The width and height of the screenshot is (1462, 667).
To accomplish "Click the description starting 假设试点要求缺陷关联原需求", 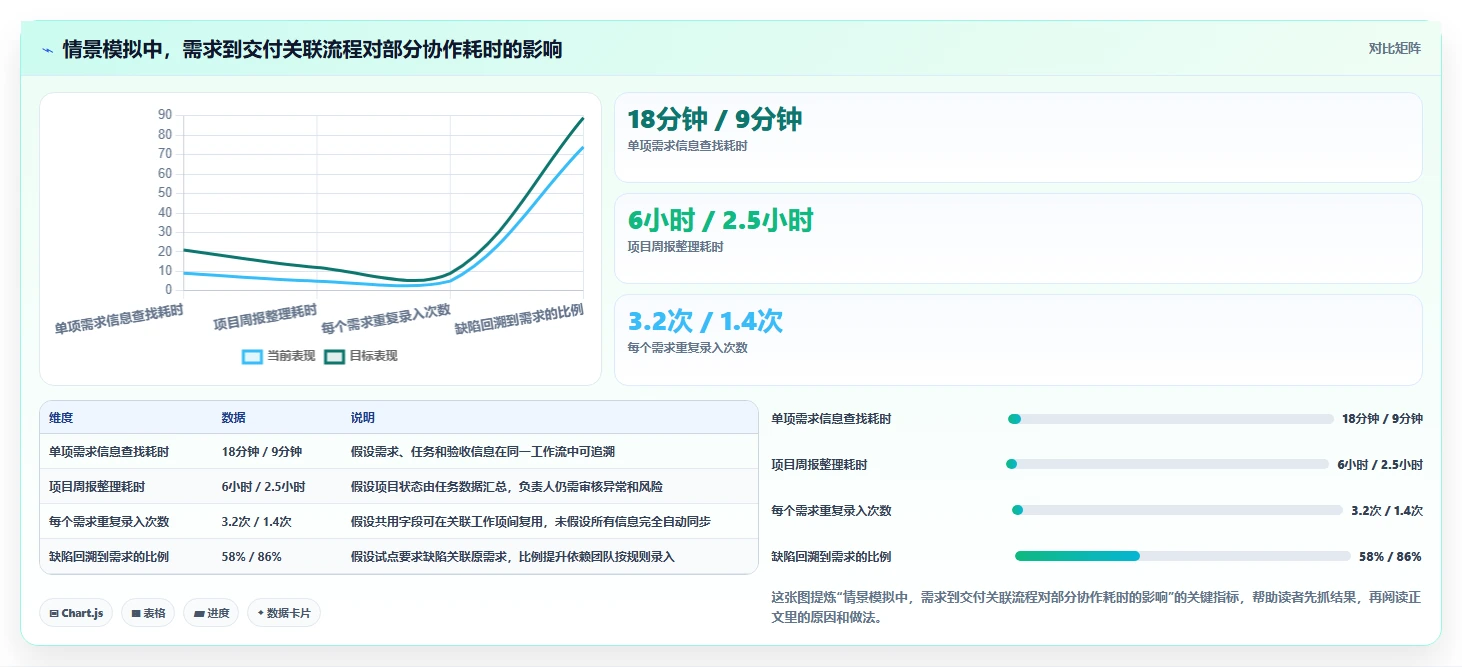I will (513, 557).
